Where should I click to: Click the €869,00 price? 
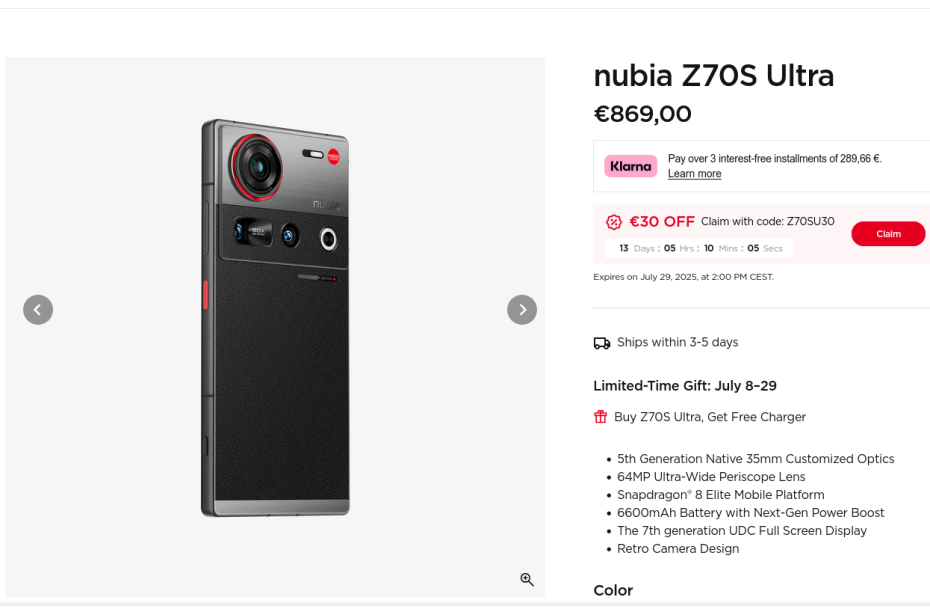click(x=642, y=114)
